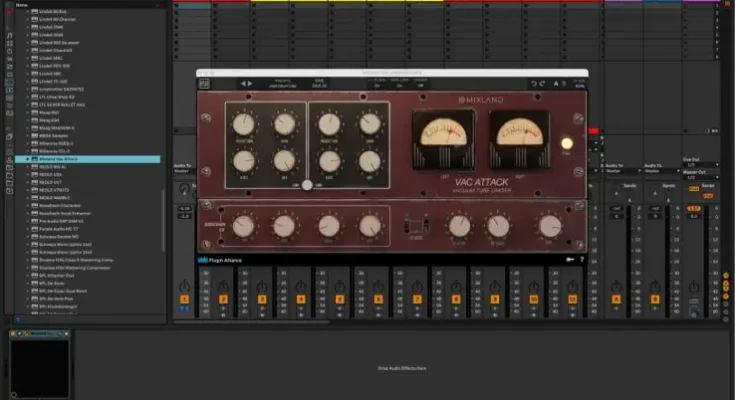
Task: Click the Name column header in browser
Action: 22,4
